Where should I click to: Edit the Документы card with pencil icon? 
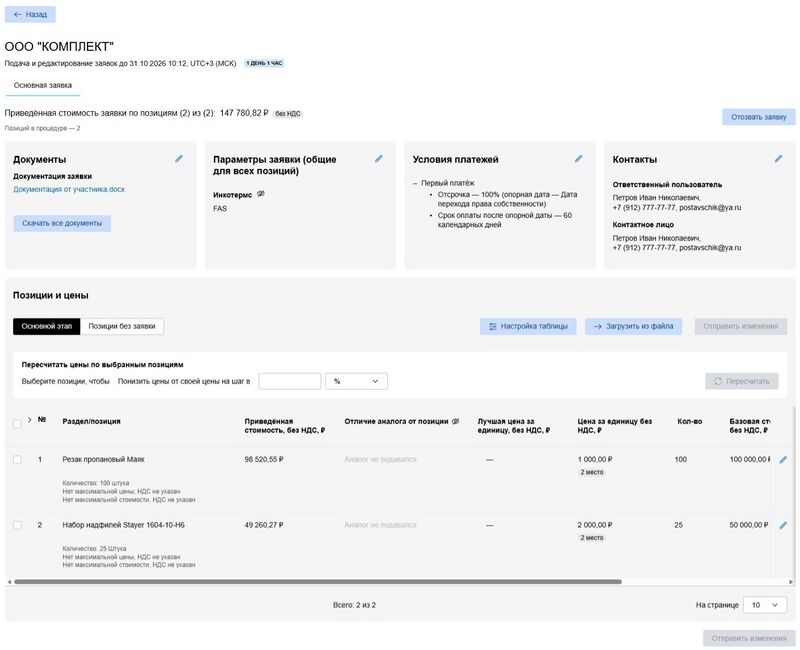[179, 159]
